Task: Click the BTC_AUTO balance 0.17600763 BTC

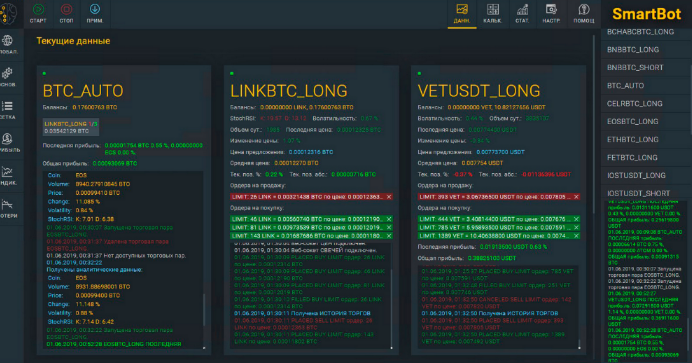Action: point(94,107)
